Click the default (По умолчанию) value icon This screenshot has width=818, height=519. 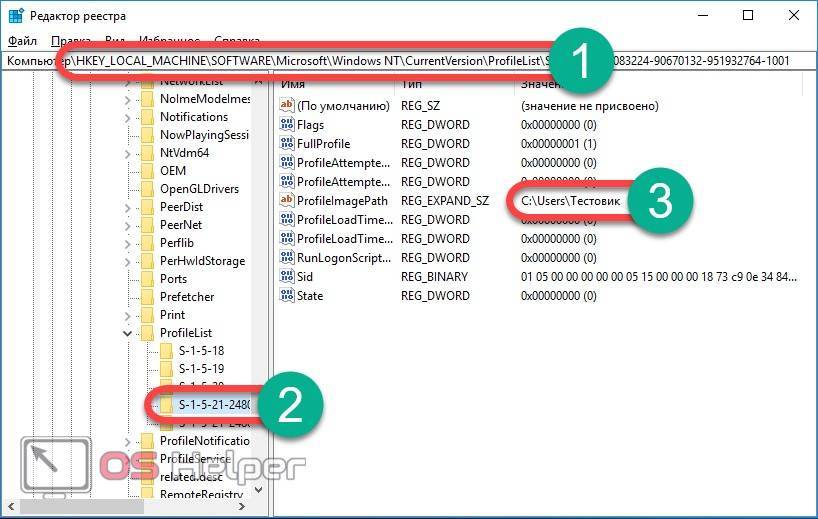pos(287,106)
